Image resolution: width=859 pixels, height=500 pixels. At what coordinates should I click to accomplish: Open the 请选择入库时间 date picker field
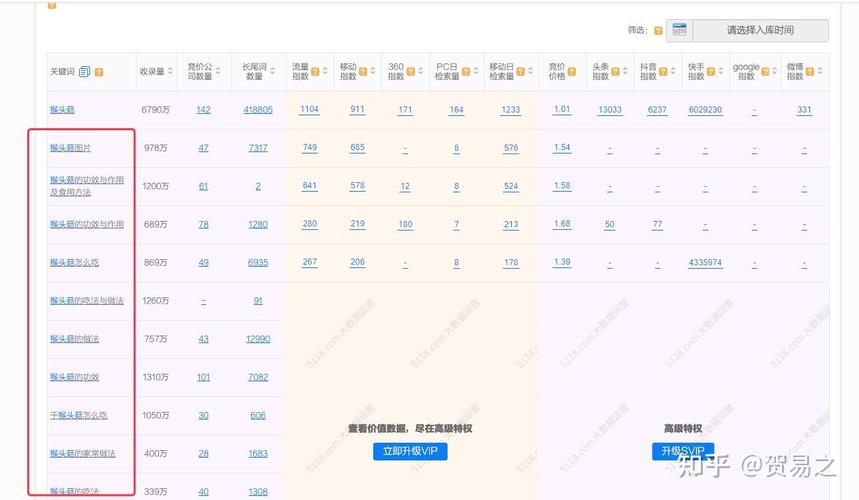(x=760, y=30)
